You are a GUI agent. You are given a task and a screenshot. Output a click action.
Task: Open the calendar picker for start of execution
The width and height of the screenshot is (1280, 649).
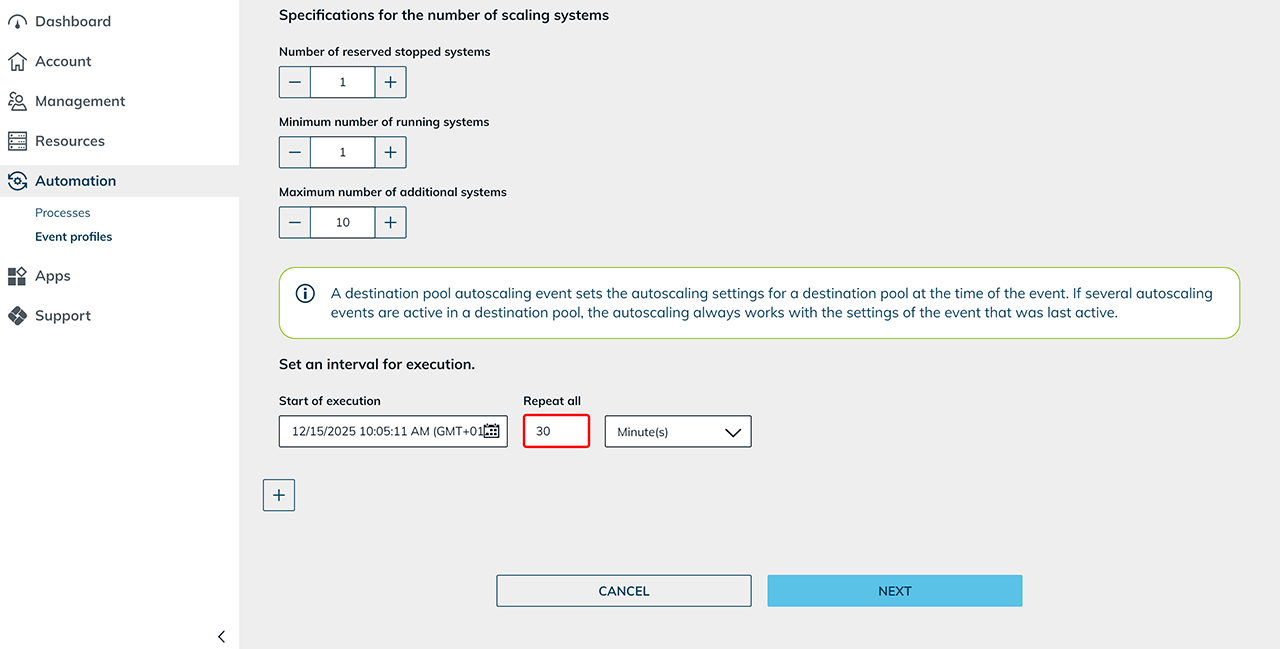click(491, 432)
